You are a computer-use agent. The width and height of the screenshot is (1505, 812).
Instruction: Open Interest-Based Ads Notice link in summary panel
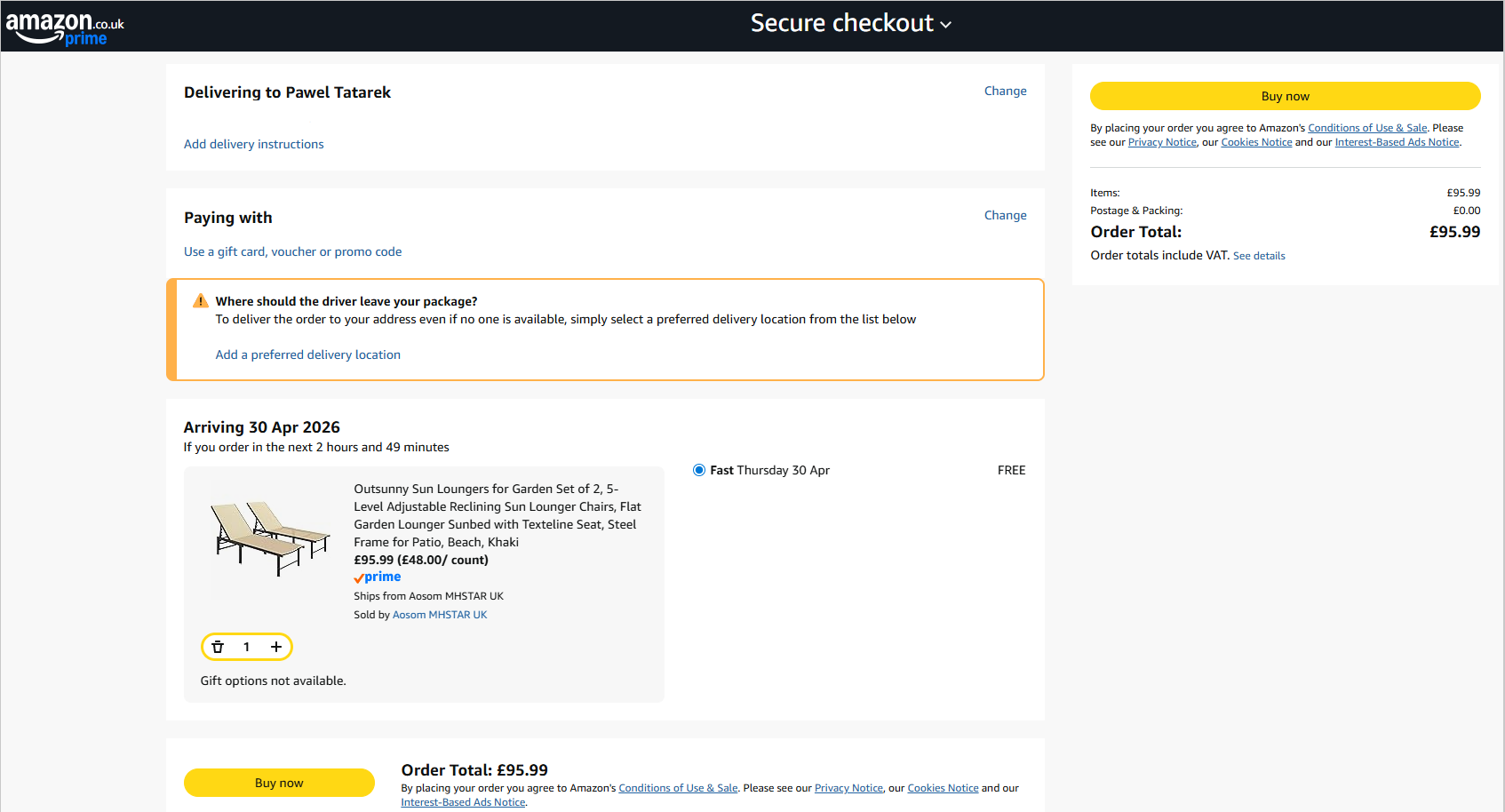click(x=1397, y=142)
